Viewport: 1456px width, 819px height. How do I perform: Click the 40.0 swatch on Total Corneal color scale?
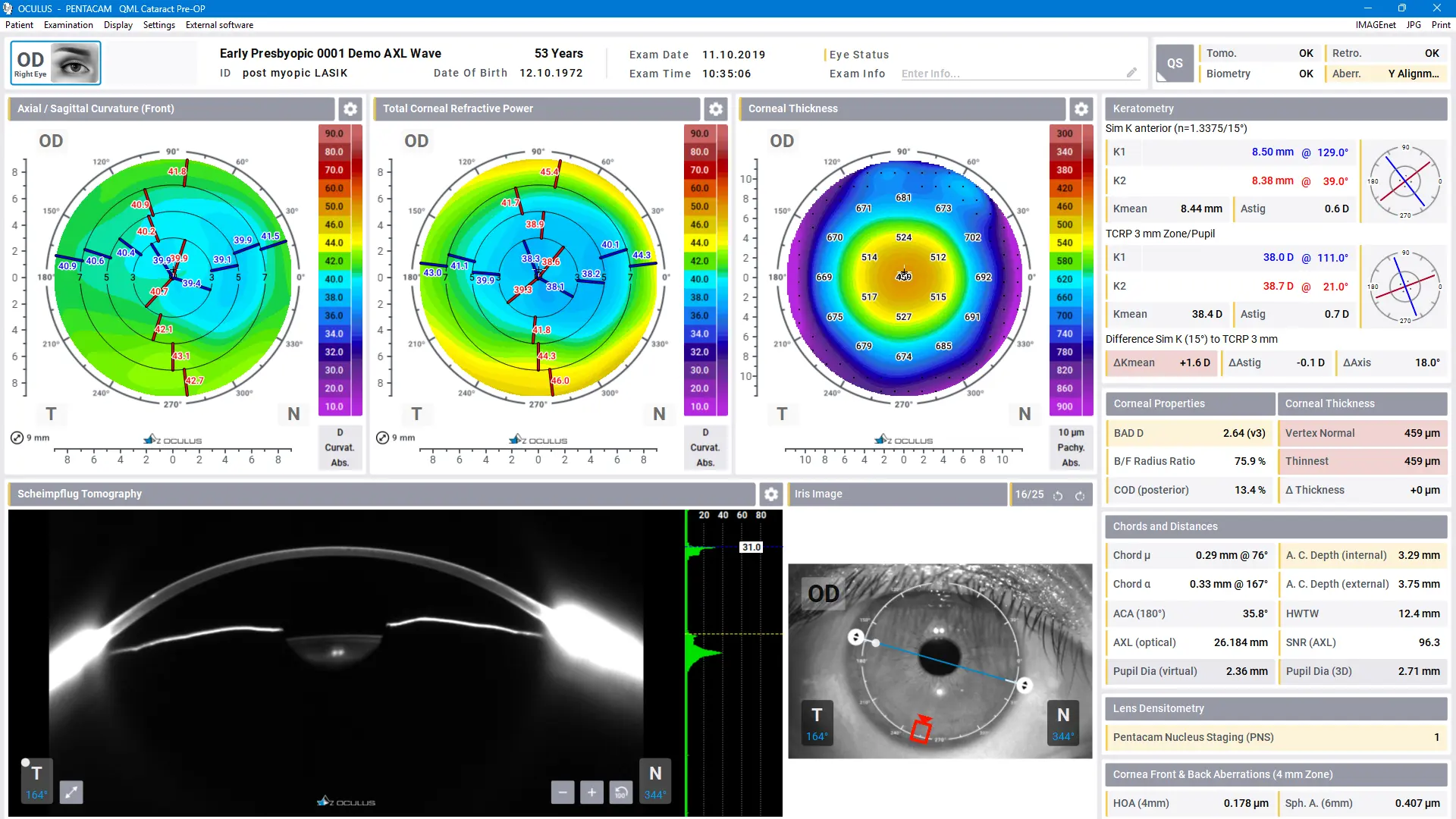coord(700,279)
